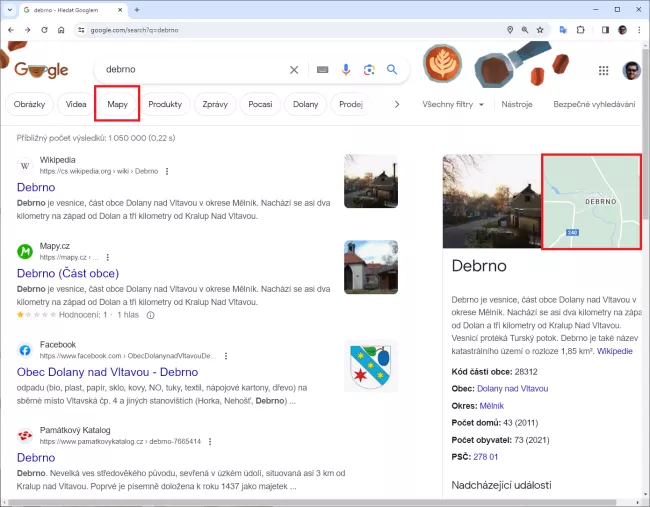Close the debrno search tab
This screenshot has height=507, width=650.
(x=120, y=10)
